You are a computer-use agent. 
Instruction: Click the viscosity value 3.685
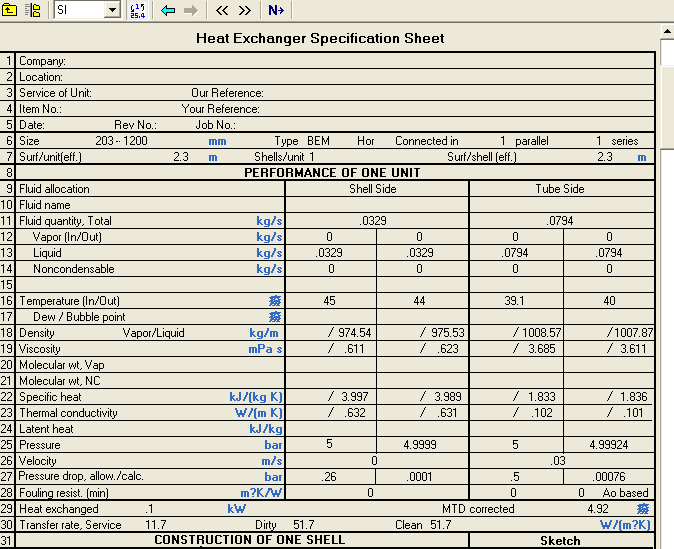[x=542, y=349]
